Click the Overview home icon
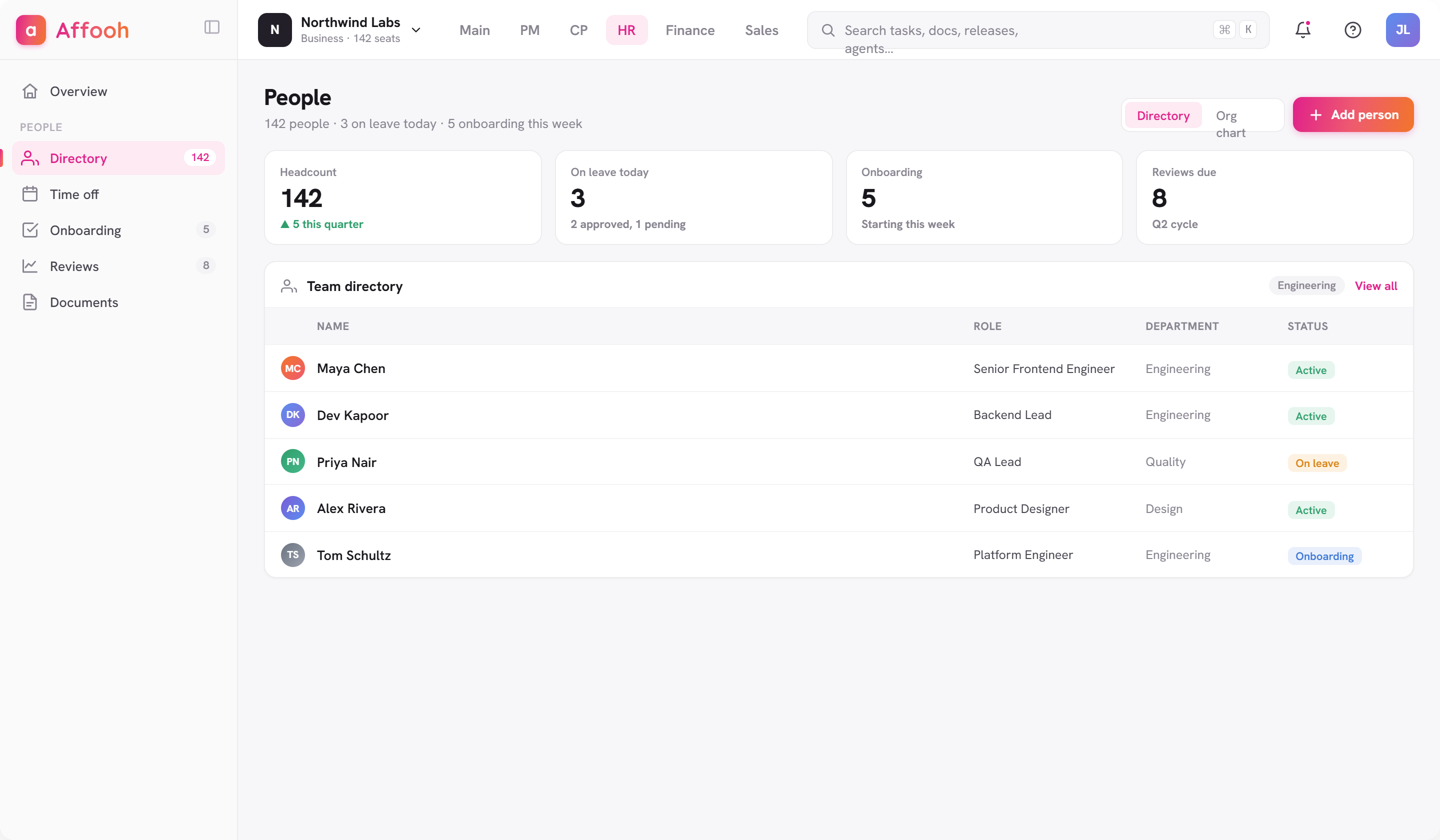Image resolution: width=1440 pixels, height=840 pixels. pyautogui.click(x=29, y=91)
